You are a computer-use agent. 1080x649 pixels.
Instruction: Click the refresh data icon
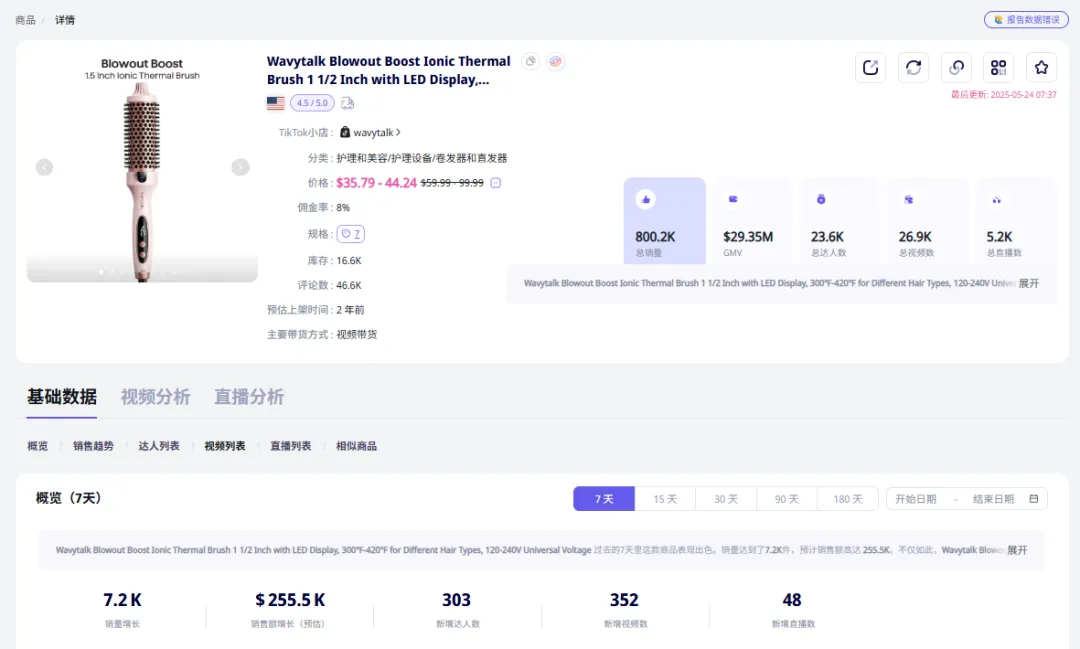(913, 68)
